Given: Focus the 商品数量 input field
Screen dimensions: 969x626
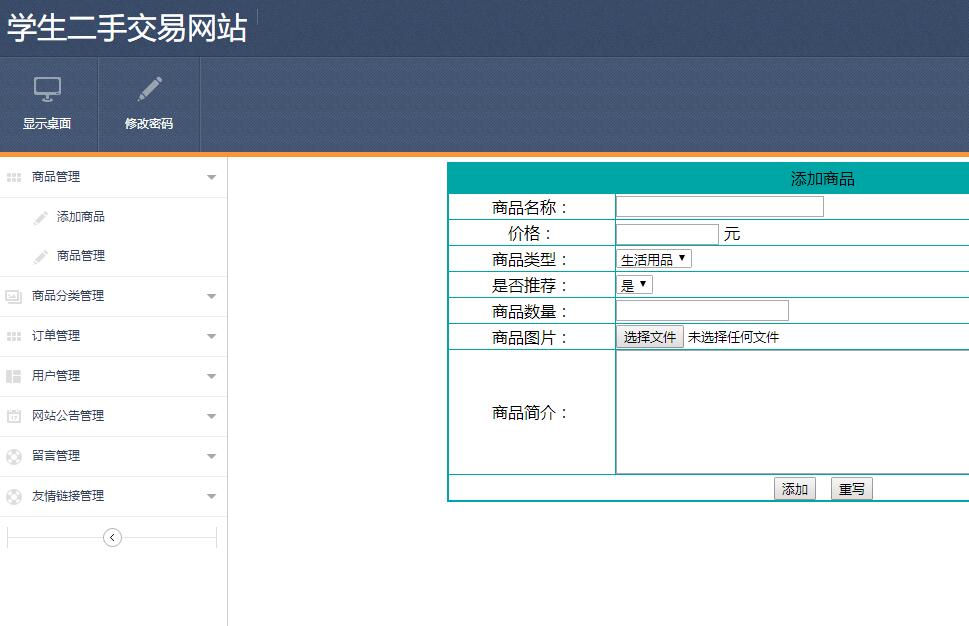Looking at the screenshot, I should [703, 311].
